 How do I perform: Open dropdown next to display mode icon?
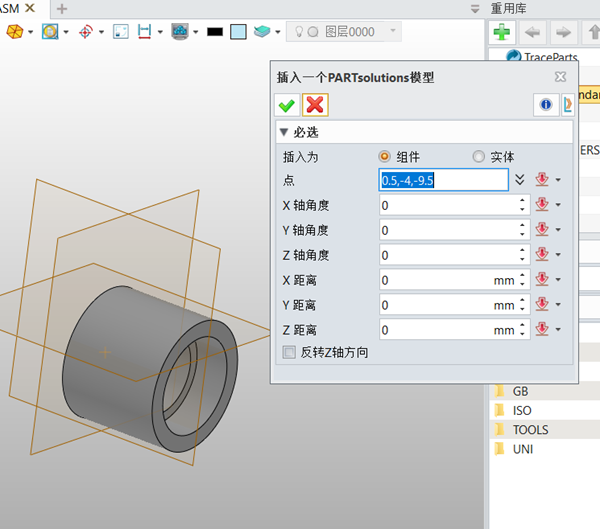[x=30, y=32]
